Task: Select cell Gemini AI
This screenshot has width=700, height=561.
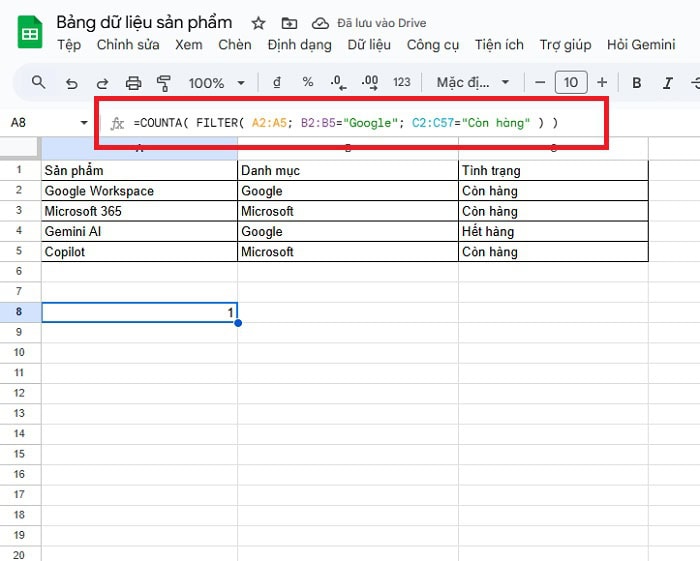Action: coord(139,231)
